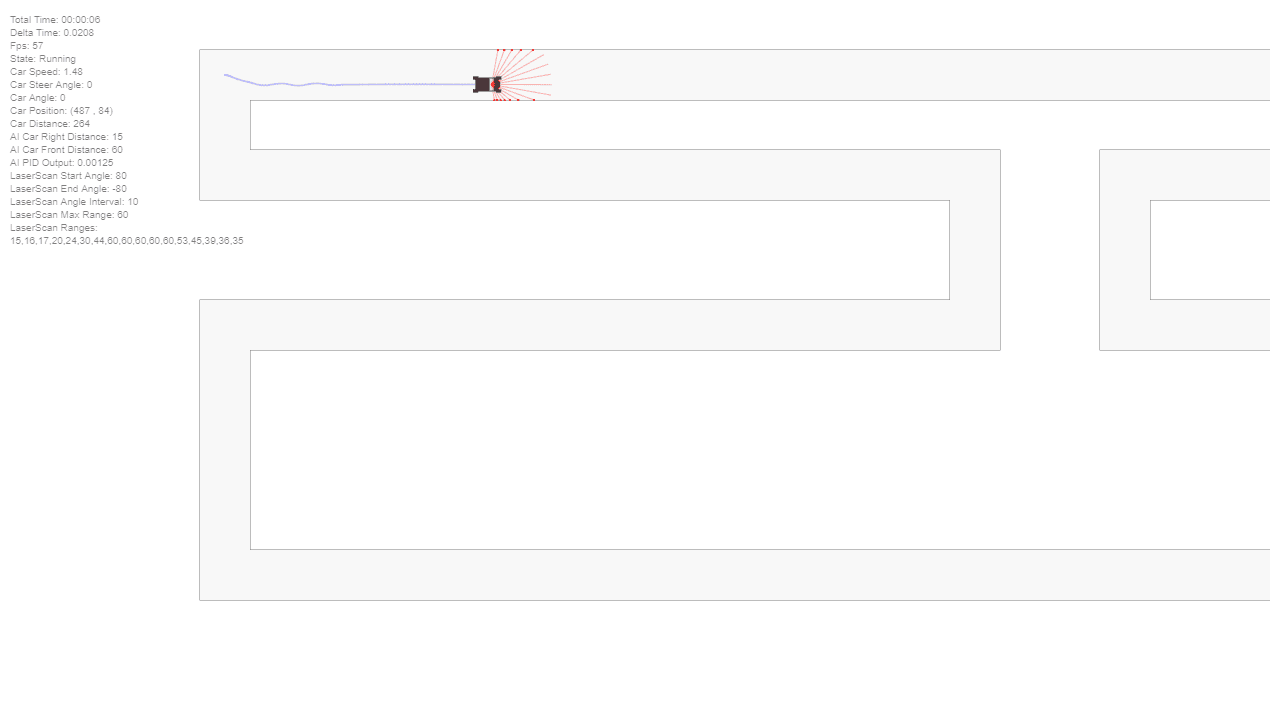This screenshot has width=1280, height=720.
Task: Select the LaserScan Ranges number list
Action: [127, 241]
